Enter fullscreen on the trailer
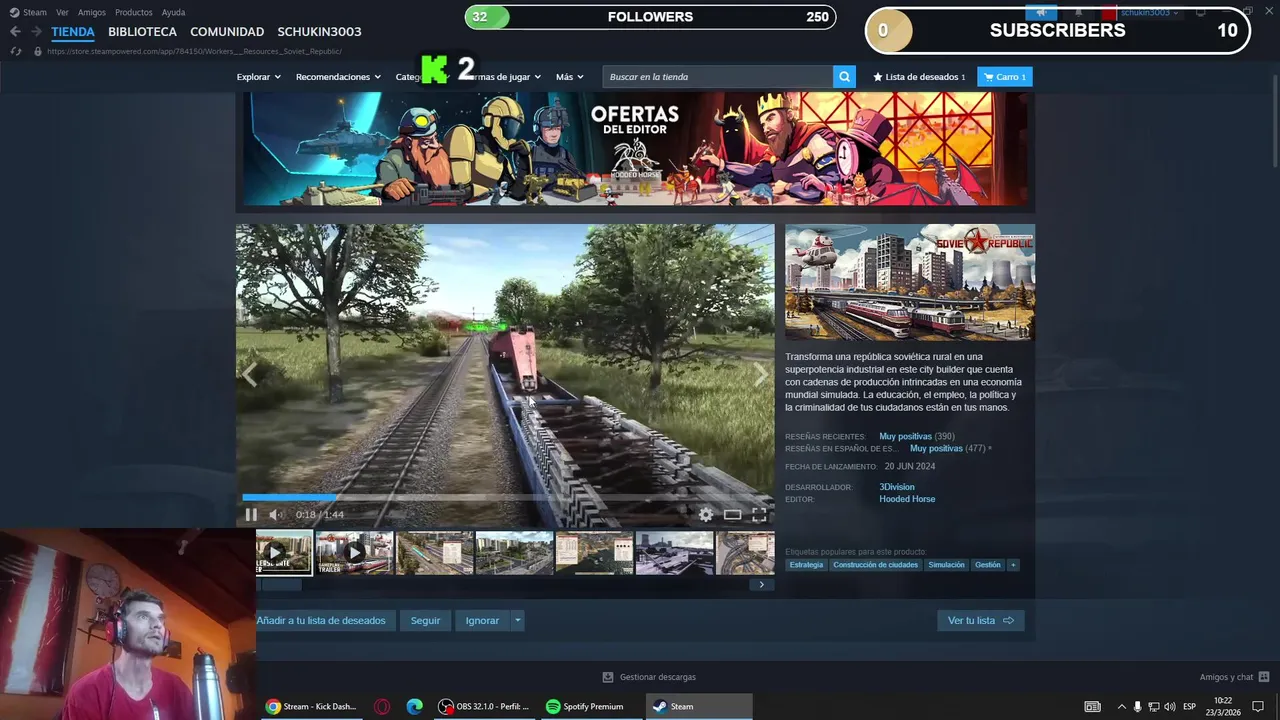Viewport: 1280px width, 720px height. (759, 515)
